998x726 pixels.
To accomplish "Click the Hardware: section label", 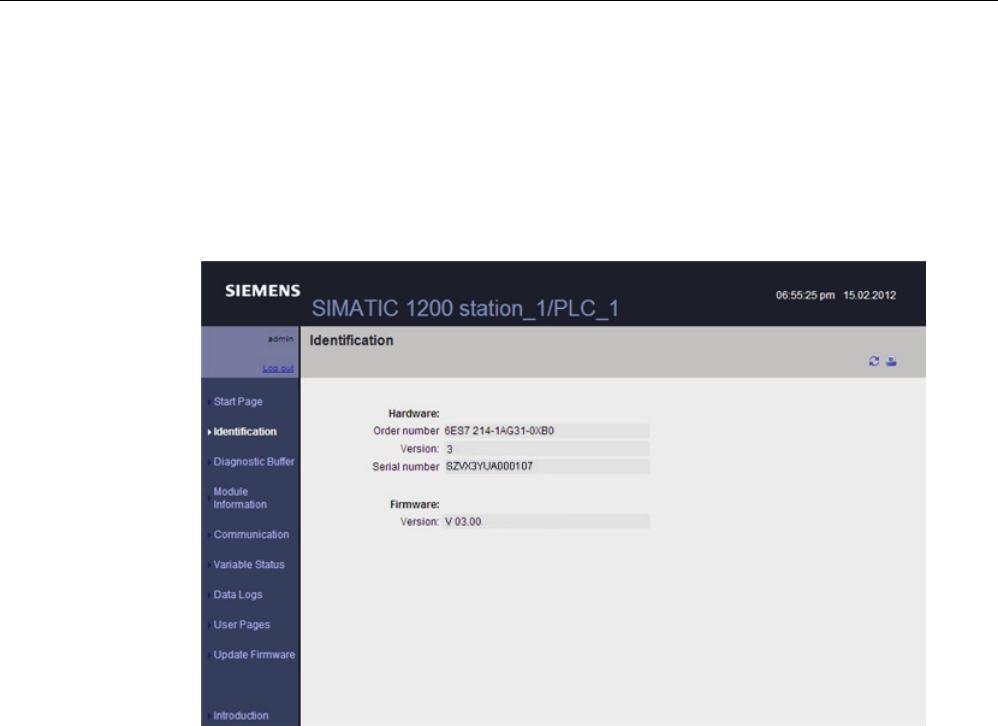I will click(414, 414).
